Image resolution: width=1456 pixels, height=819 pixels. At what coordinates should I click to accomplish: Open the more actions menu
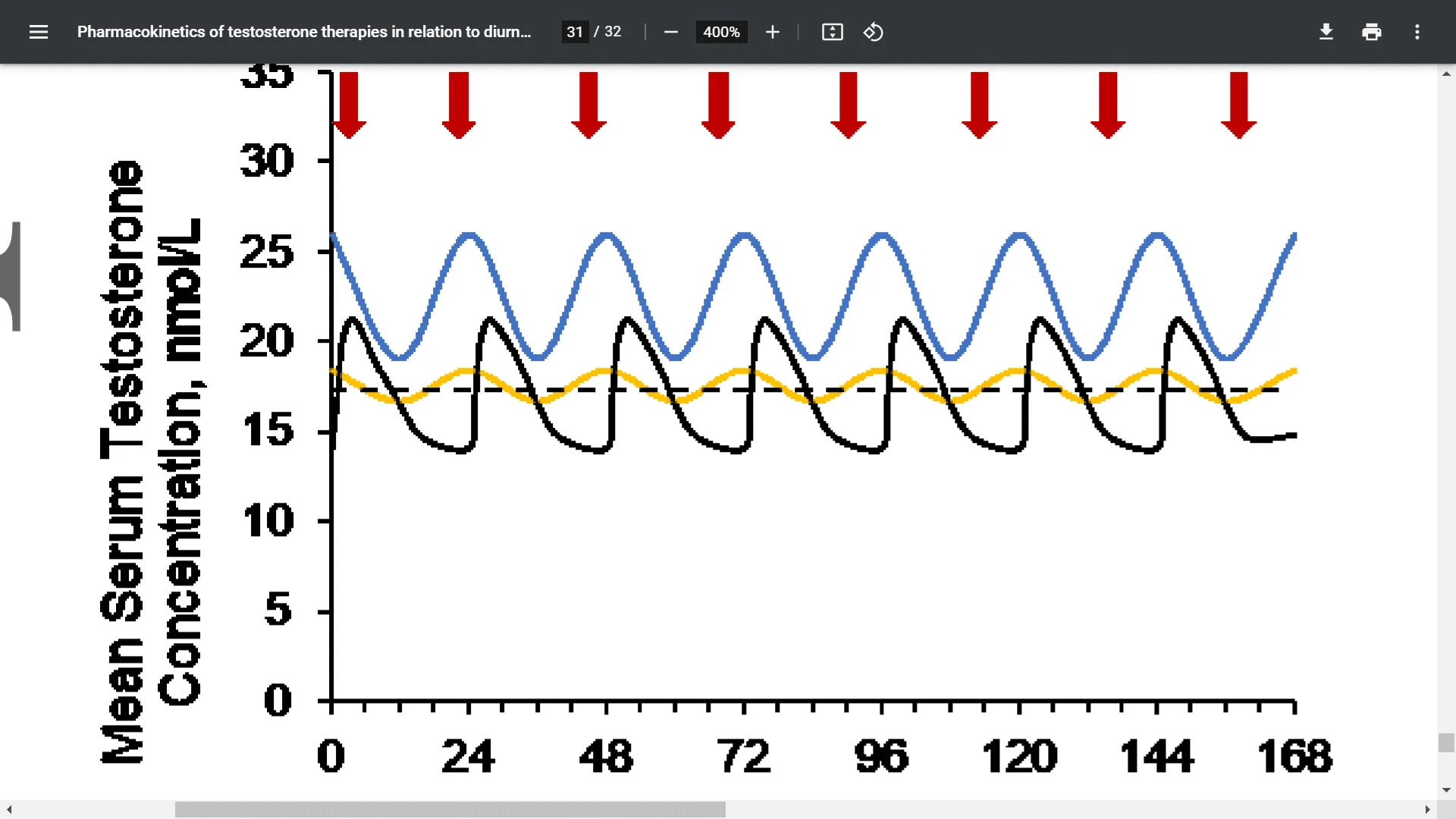point(1417,32)
